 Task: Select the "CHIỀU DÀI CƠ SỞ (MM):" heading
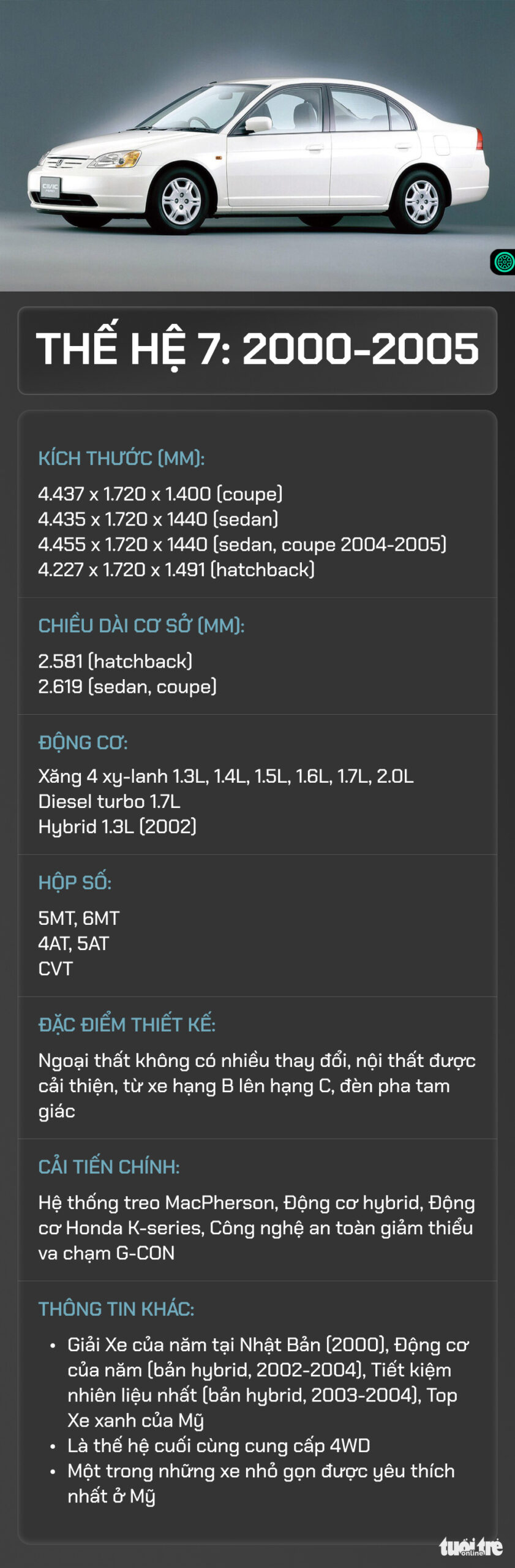tap(141, 625)
